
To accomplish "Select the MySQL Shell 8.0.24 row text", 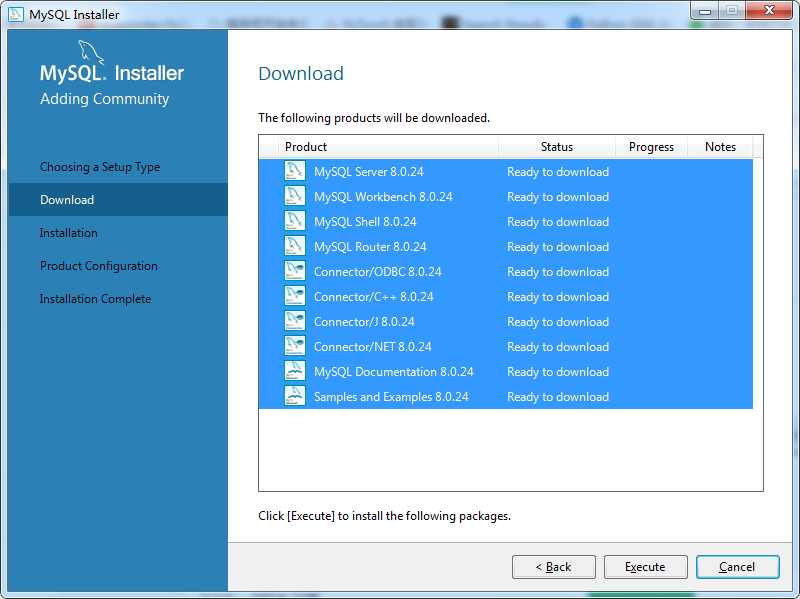I will [x=365, y=222].
